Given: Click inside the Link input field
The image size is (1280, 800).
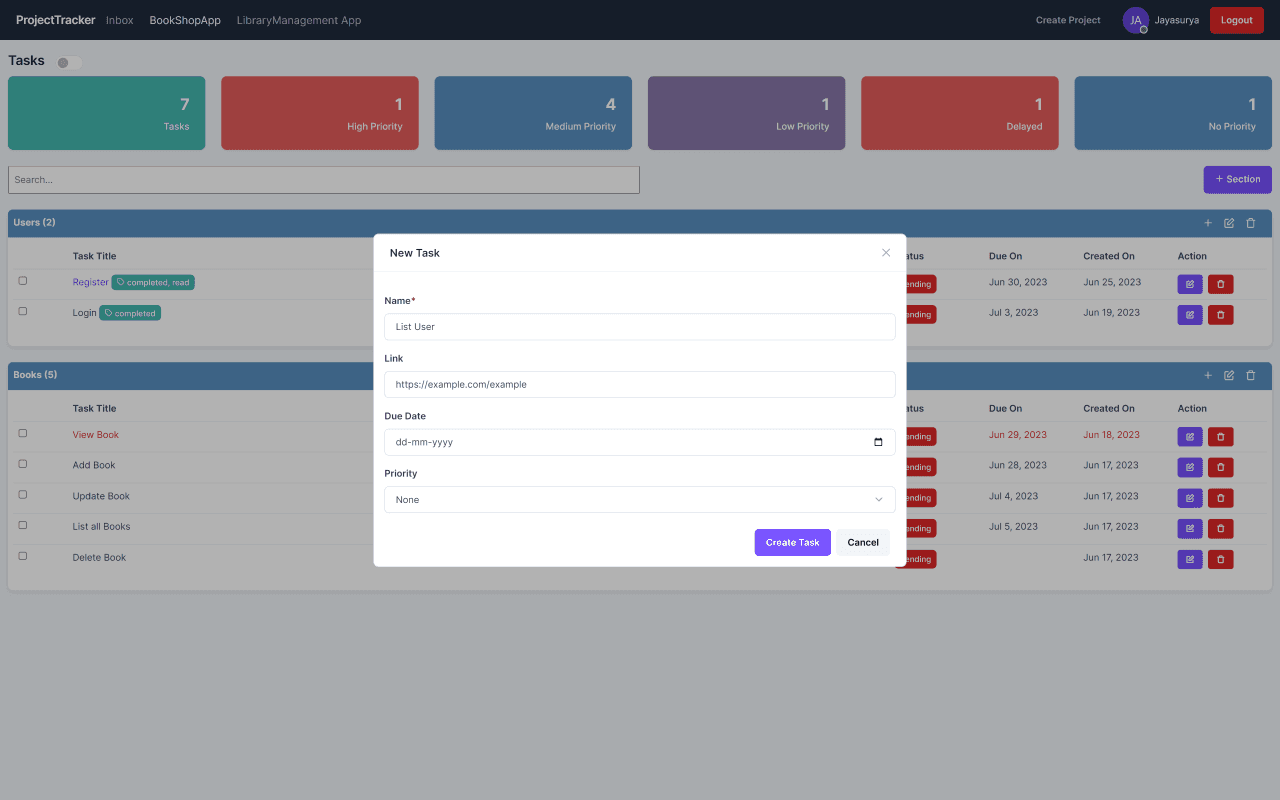Looking at the screenshot, I should coord(640,384).
